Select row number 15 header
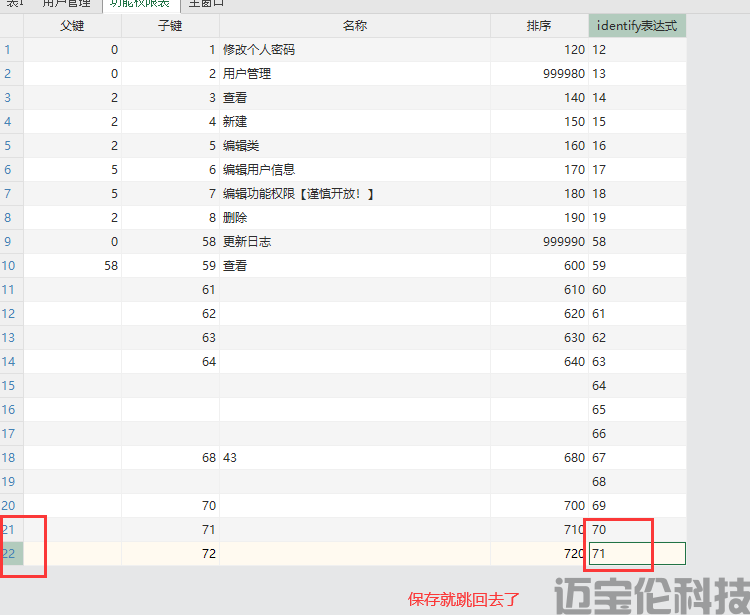 click(11, 385)
